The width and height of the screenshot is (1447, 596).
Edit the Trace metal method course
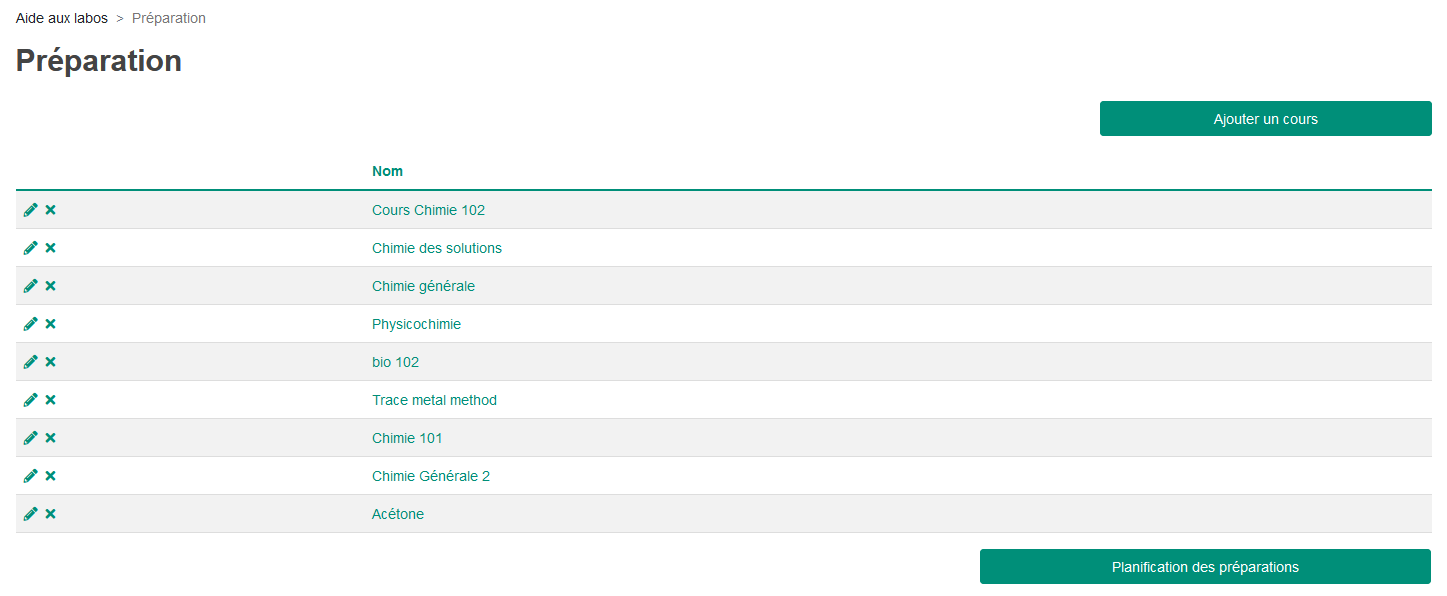coord(31,400)
